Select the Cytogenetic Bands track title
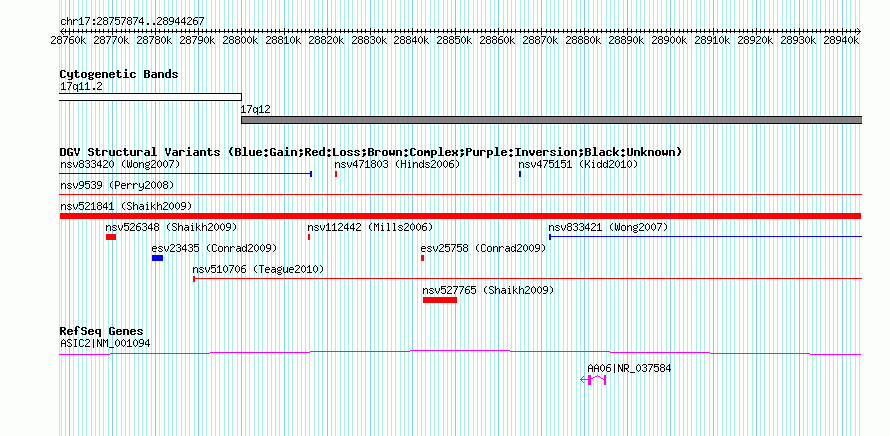 119,74
